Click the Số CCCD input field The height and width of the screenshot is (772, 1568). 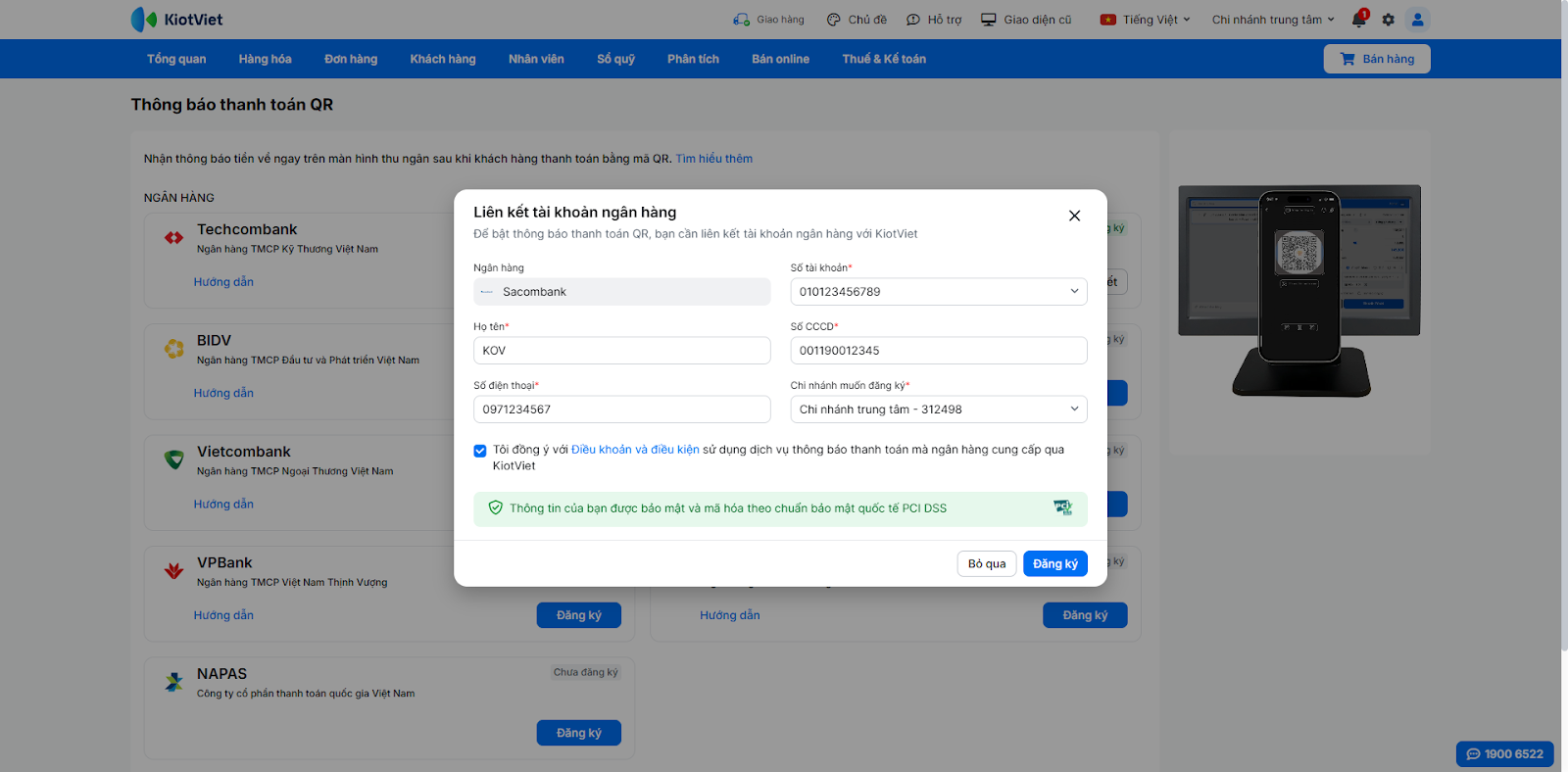[939, 351]
